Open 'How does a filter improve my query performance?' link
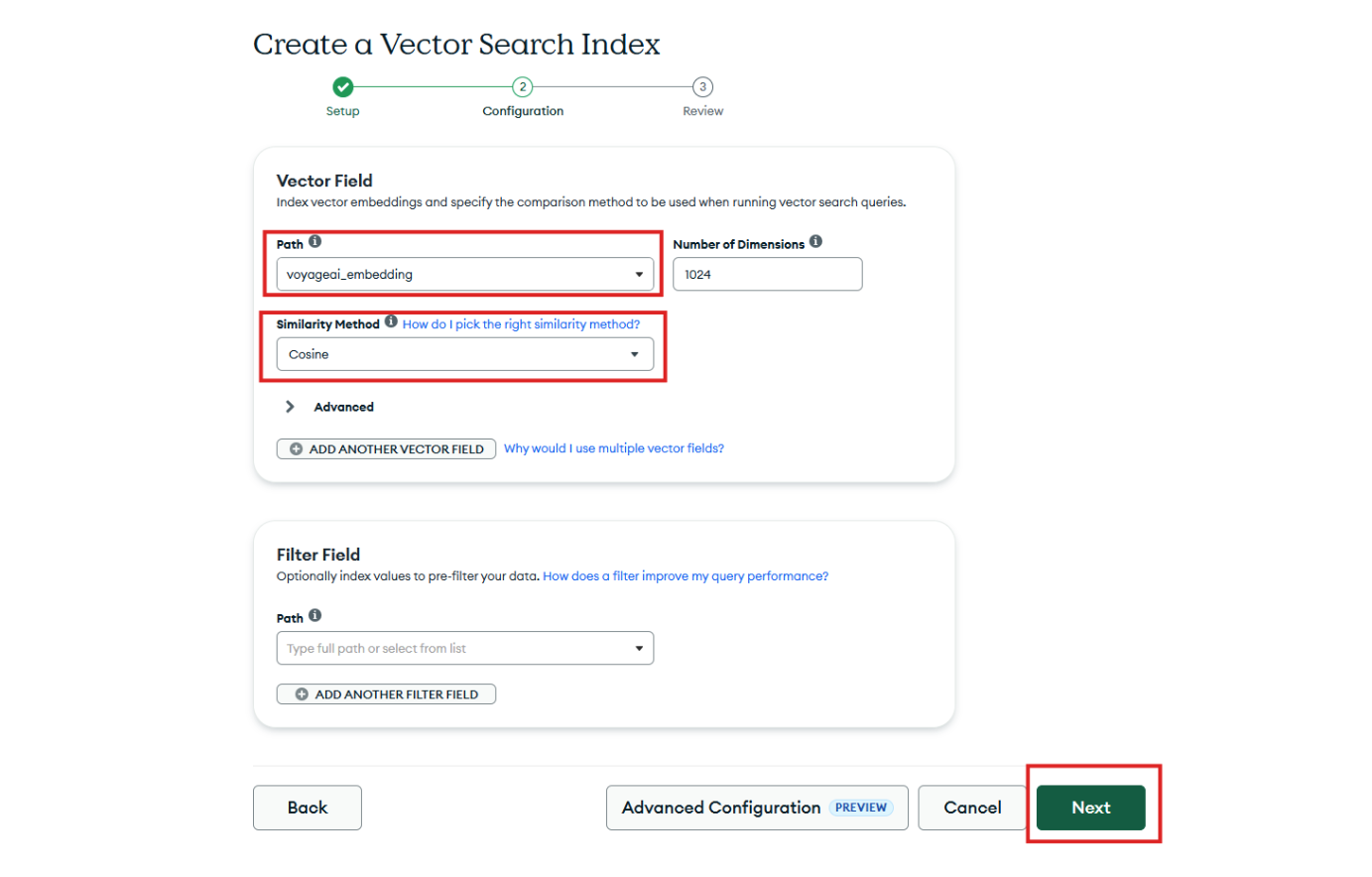Viewport: 1372px width, 877px height. (x=685, y=576)
